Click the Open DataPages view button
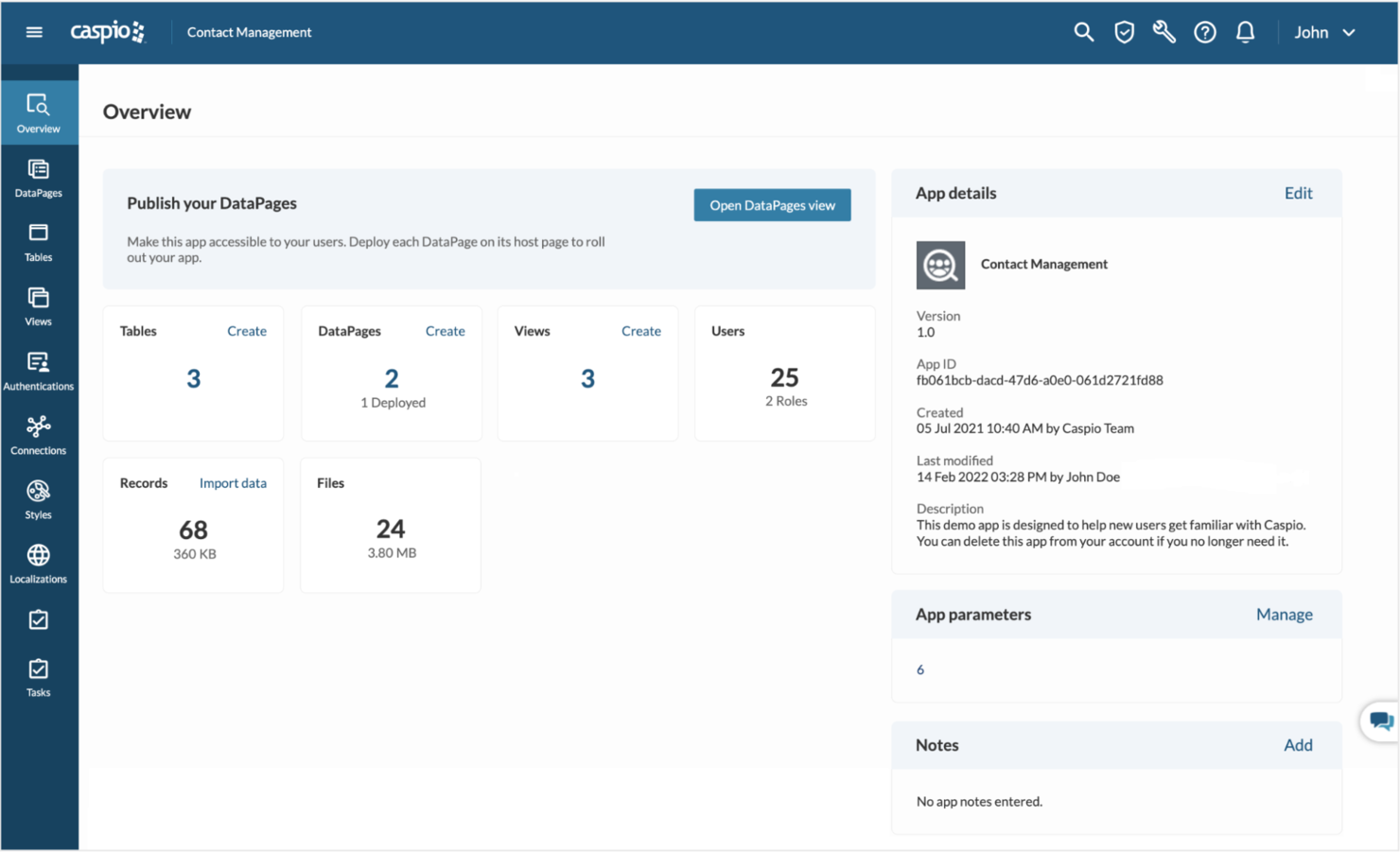The width and height of the screenshot is (1400, 852). pos(772,204)
